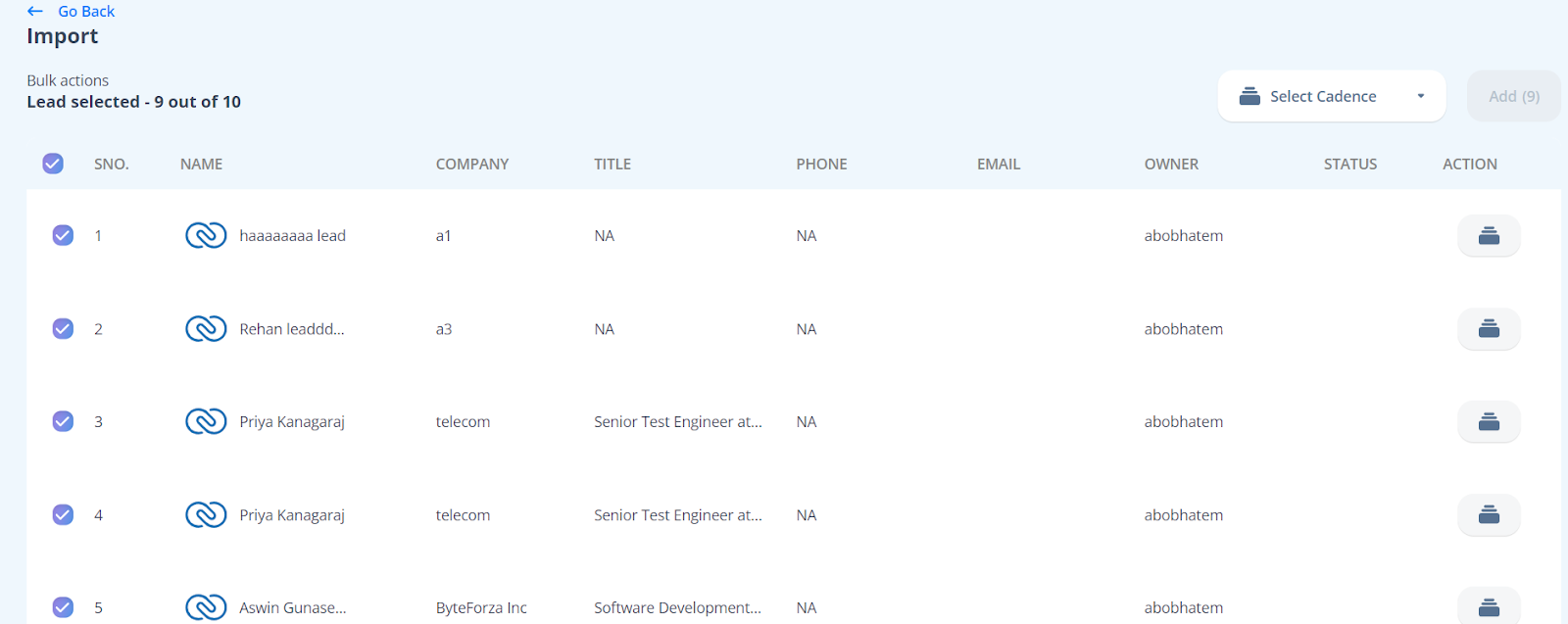Click the Add (9) button
Screen dimensions: 1568x624
click(x=1513, y=96)
